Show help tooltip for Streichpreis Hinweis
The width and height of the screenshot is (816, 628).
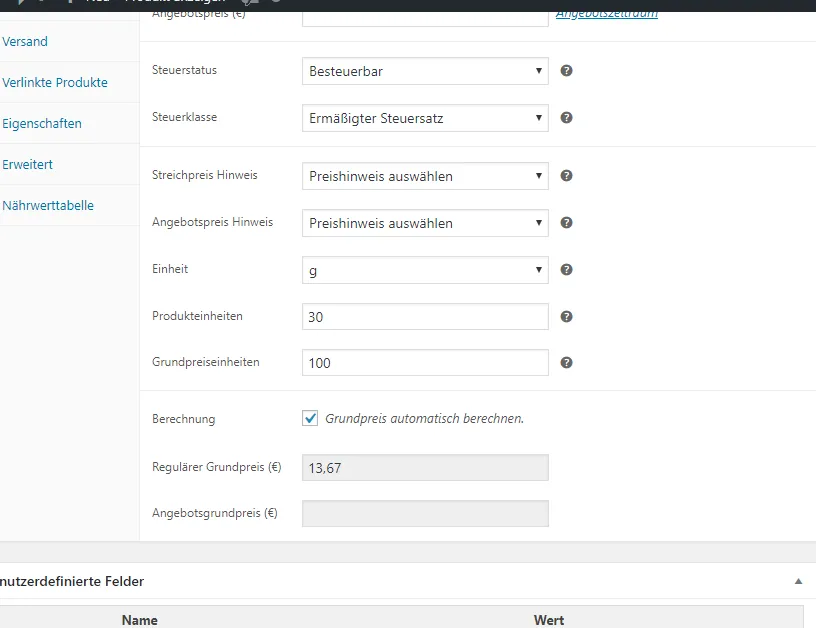coord(566,176)
